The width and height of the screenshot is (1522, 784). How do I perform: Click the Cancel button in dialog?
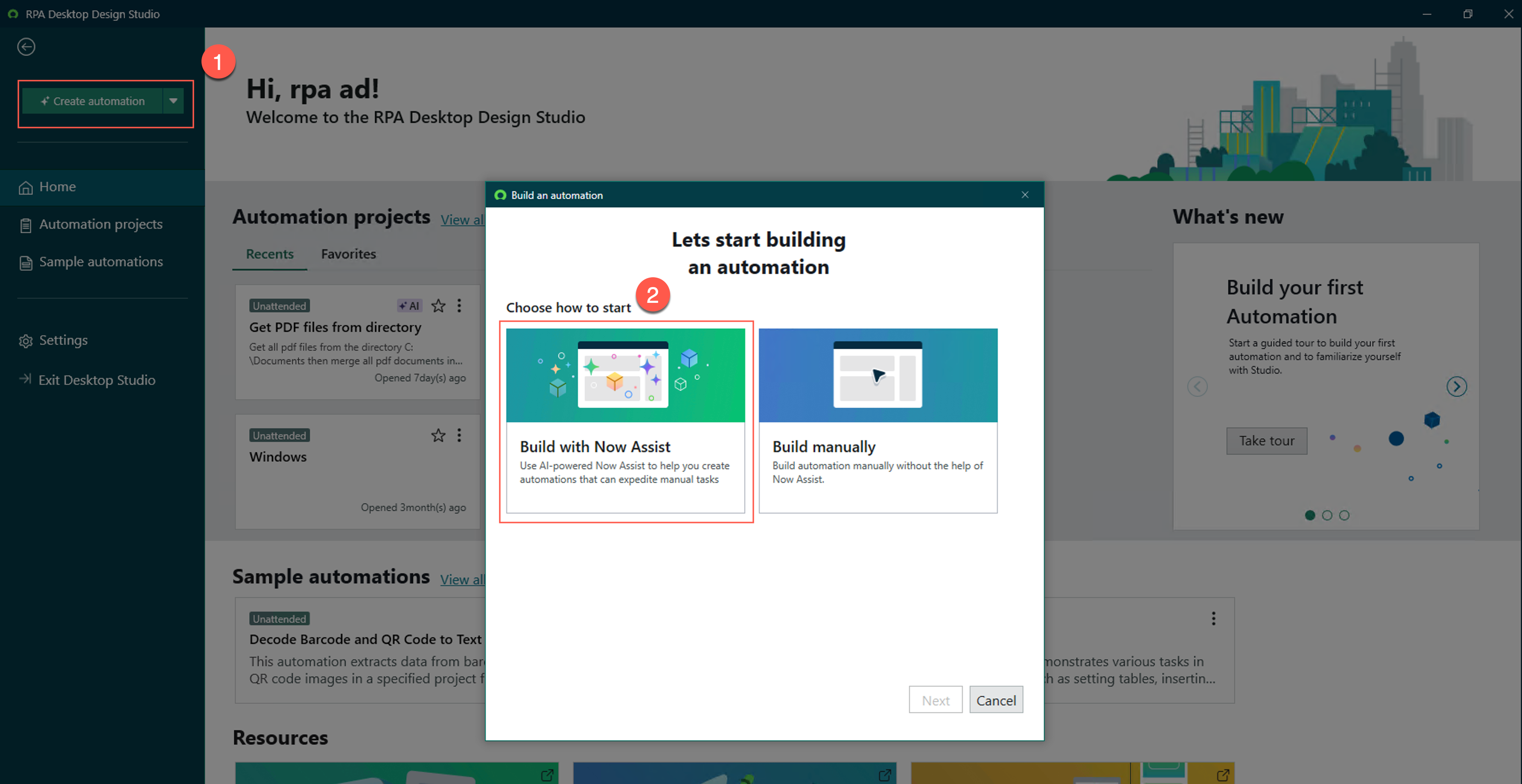996,700
